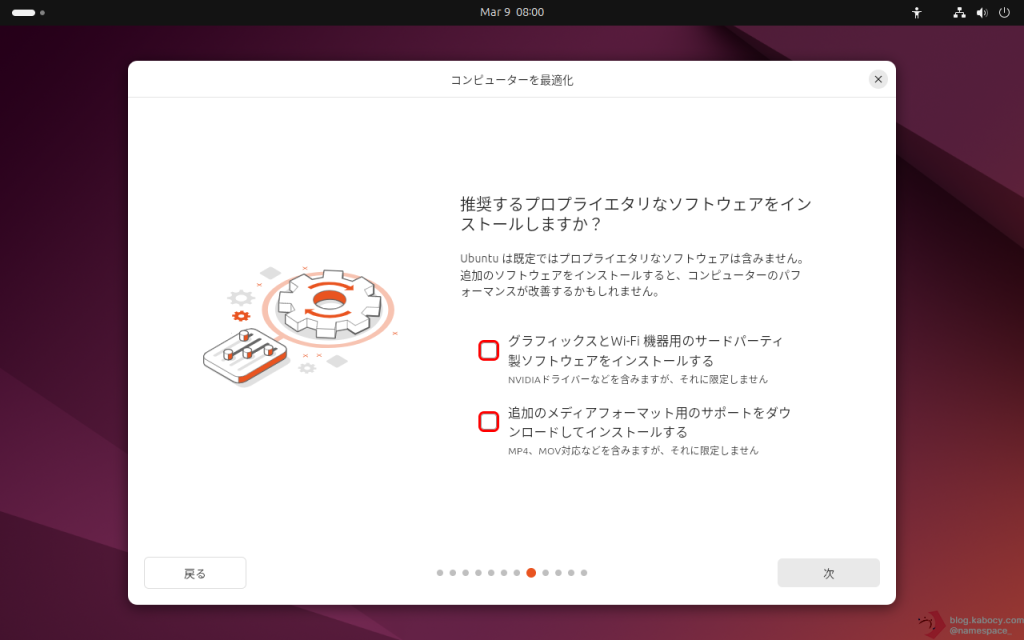This screenshot has height=640, width=1024.
Task: Click the small orange gear in illustration
Action: click(240, 316)
